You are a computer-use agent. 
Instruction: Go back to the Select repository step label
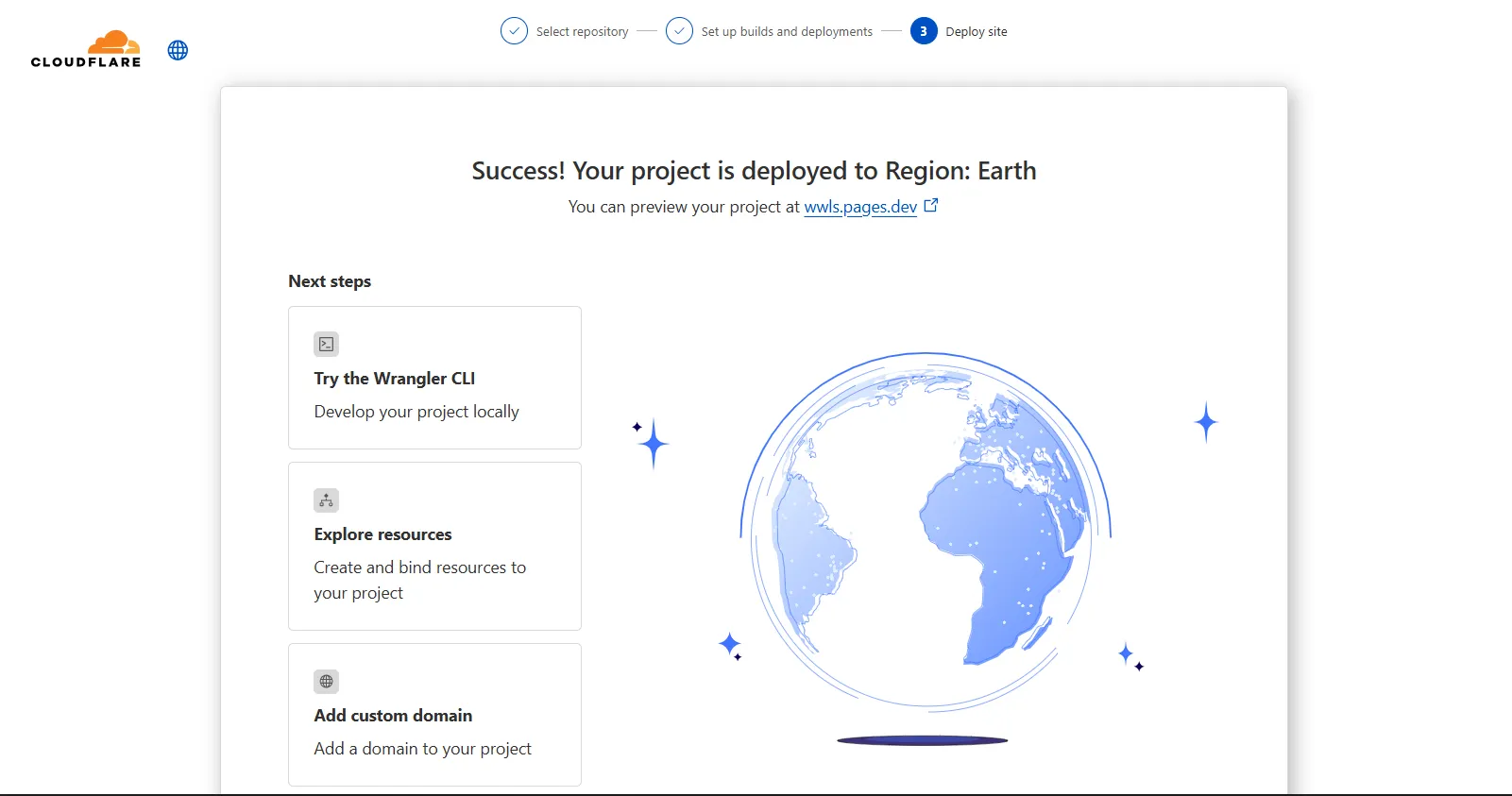coord(582,32)
